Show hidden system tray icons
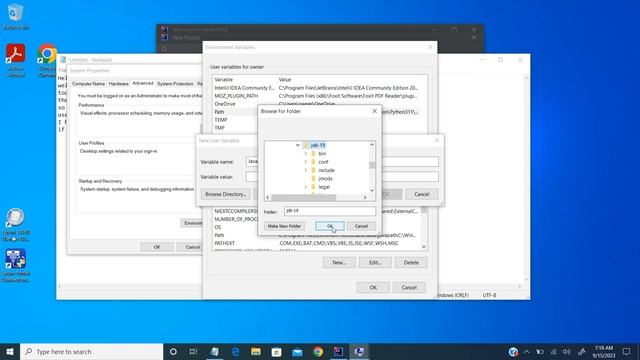Viewport: 640px width, 360px height. pyautogui.click(x=527, y=352)
